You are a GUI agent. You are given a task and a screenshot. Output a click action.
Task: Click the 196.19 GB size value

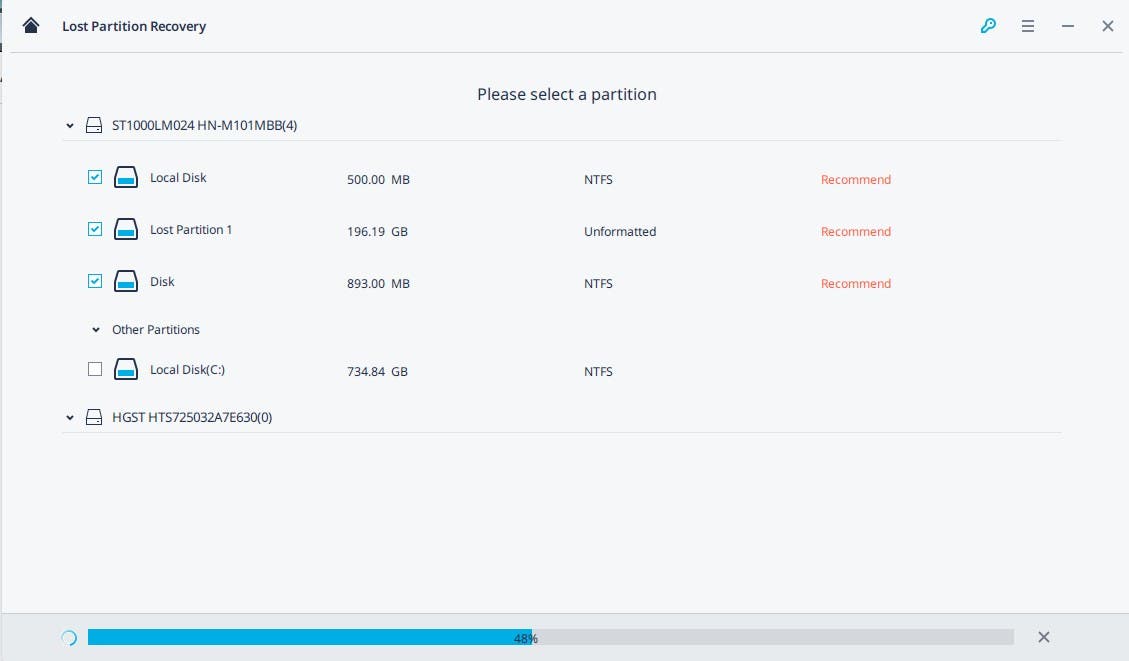377,232
